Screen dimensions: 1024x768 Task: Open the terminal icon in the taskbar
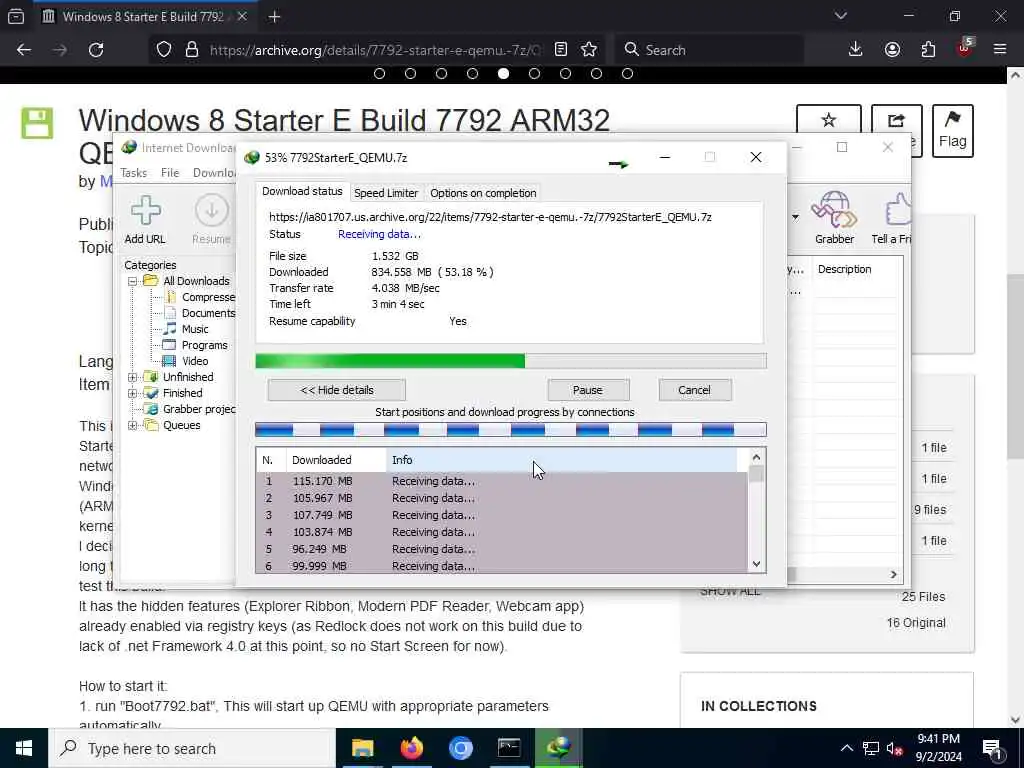509,748
